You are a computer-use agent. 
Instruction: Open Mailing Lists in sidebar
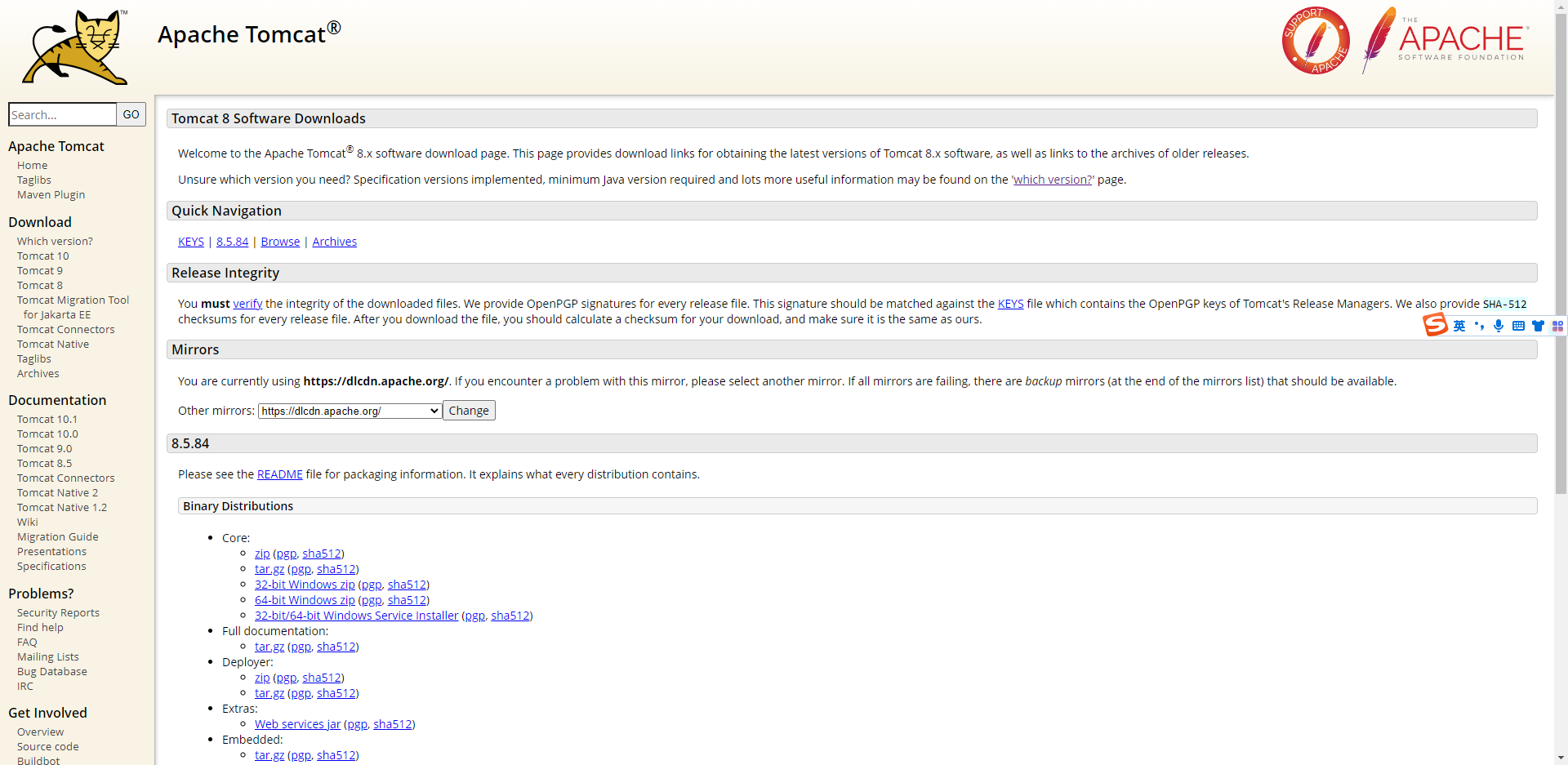click(48, 656)
